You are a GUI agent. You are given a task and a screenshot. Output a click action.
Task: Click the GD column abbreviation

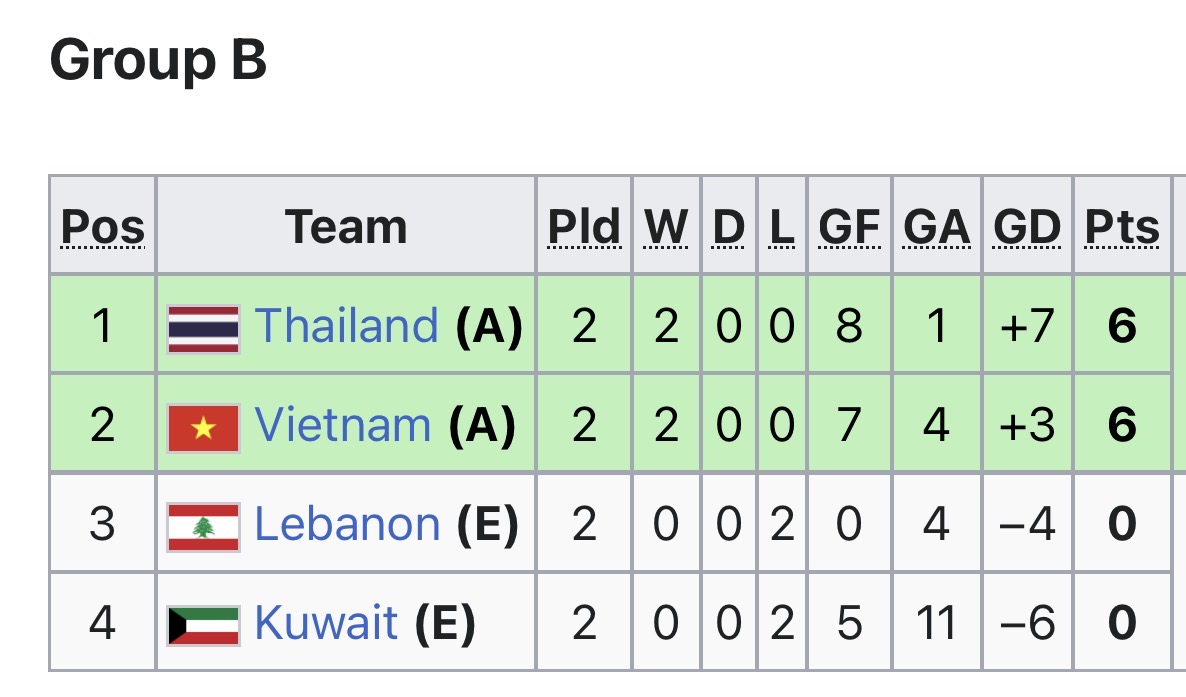[1027, 227]
